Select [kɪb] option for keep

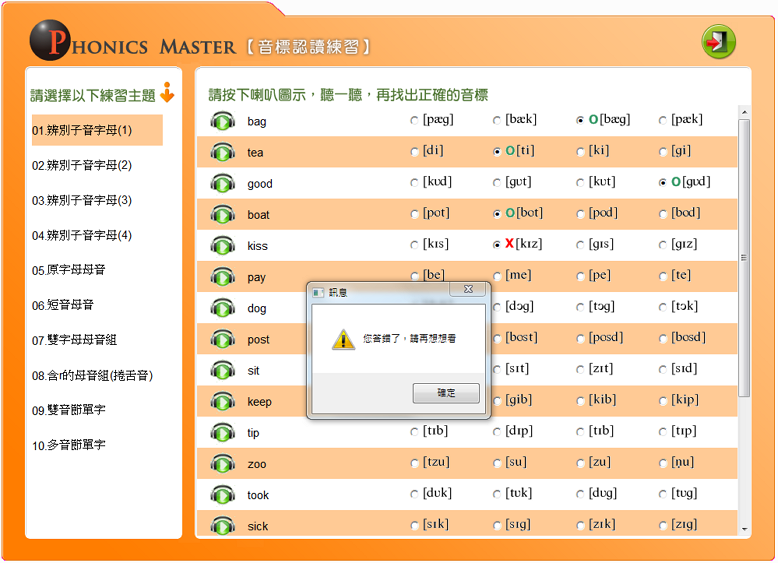pyautogui.click(x=580, y=401)
